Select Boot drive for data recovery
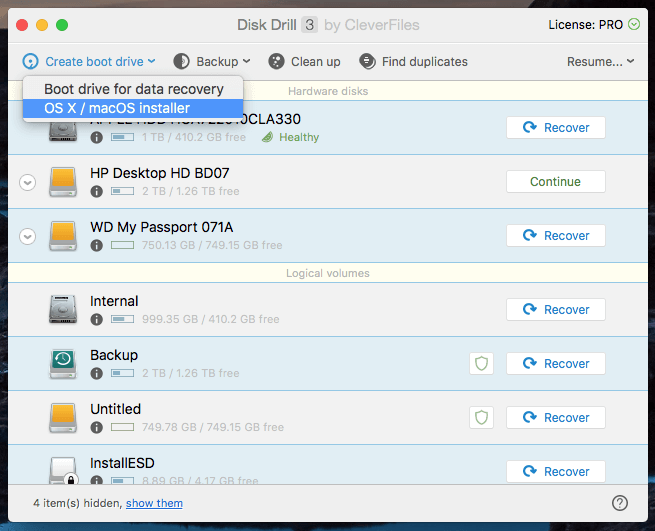The image size is (655, 531). pyautogui.click(x=133, y=89)
